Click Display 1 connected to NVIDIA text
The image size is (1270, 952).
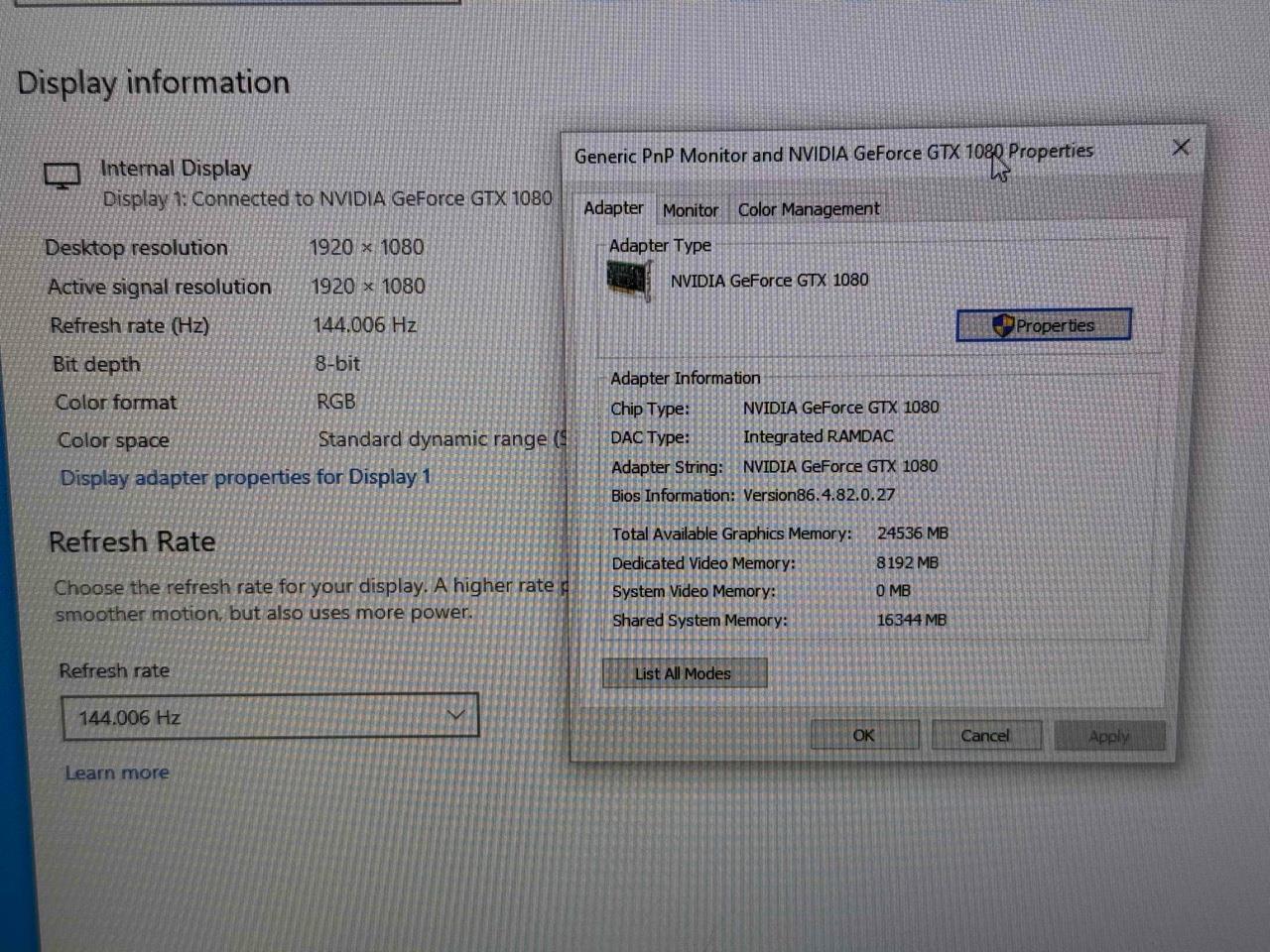[x=327, y=198]
